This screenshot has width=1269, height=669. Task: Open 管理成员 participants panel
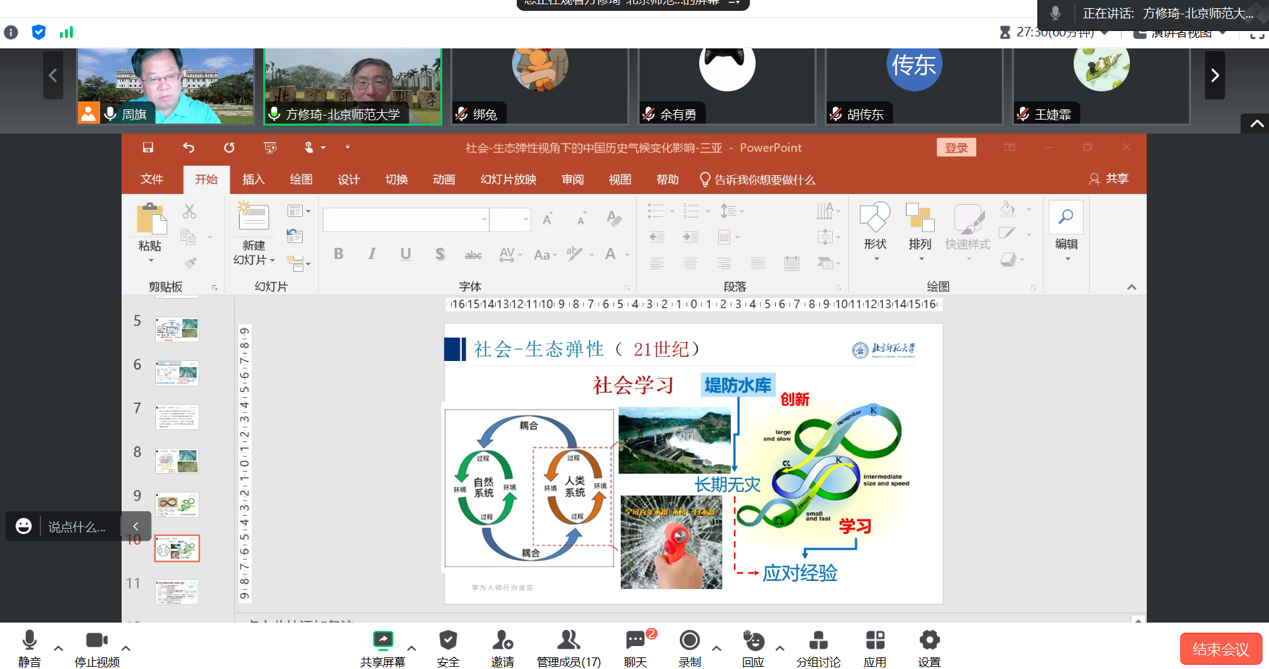pos(568,641)
